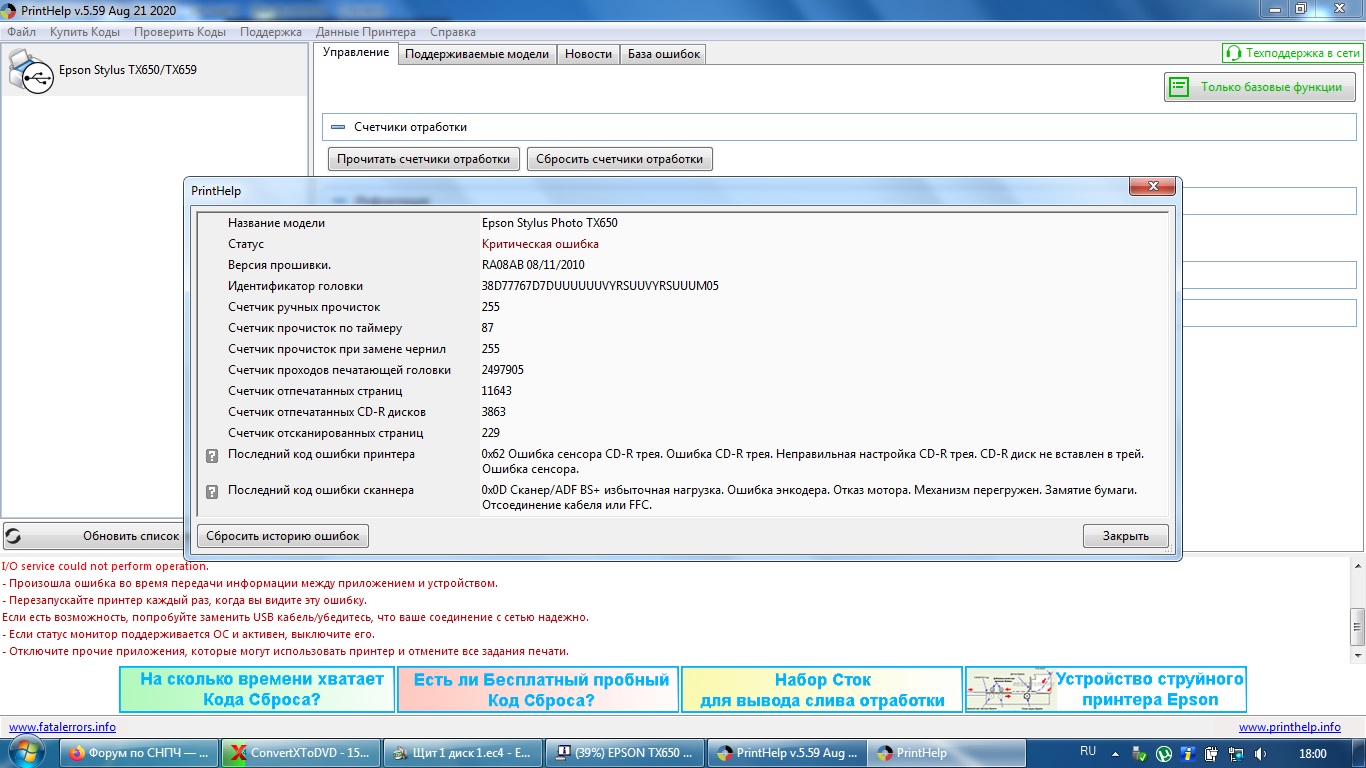
Task: Click the 18:00 clock in the taskbar
Action: 1312,753
